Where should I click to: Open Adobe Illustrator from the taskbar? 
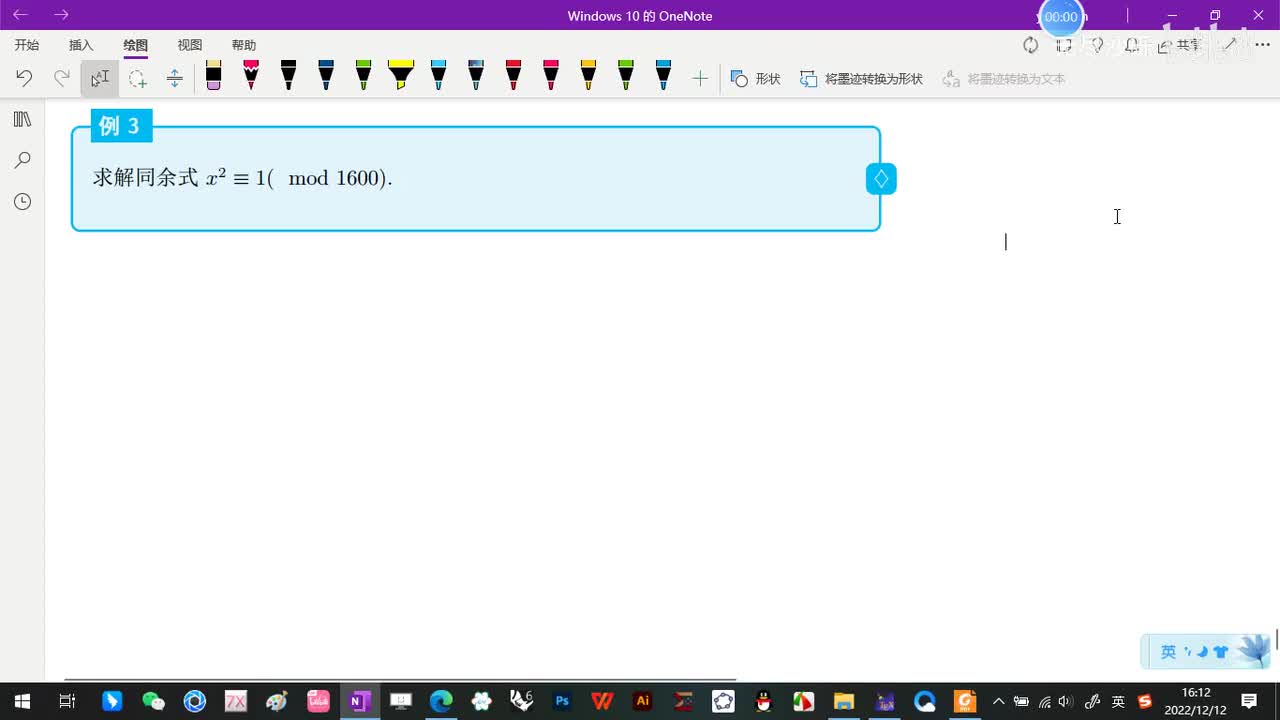pos(643,701)
